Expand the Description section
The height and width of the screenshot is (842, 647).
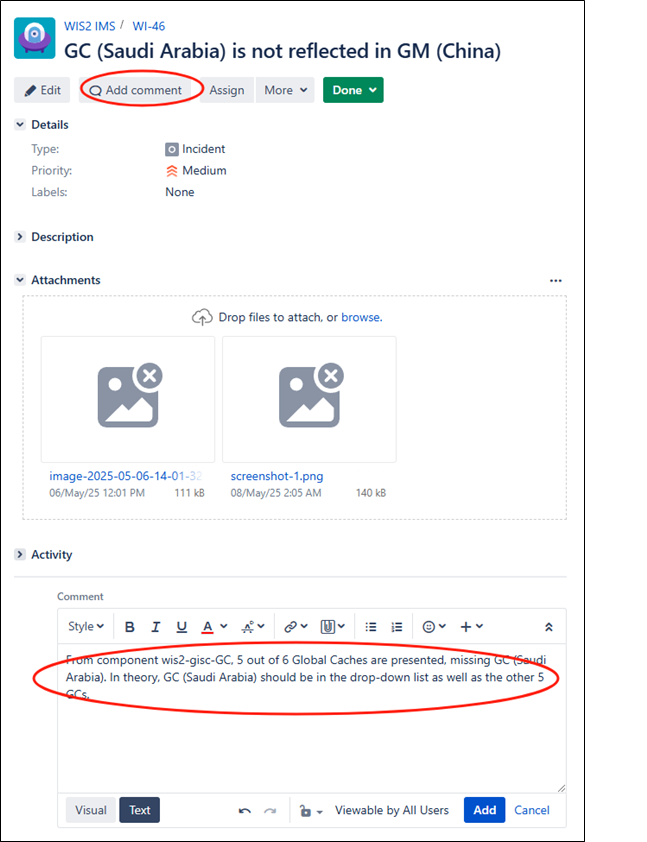tap(21, 237)
